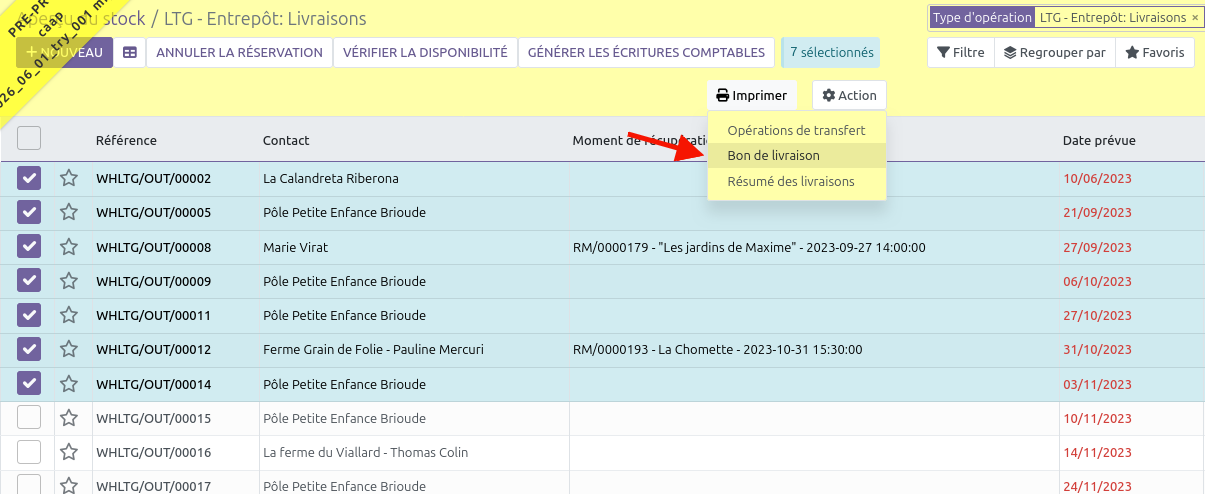Star the WHLTG/OUT/00014 delivery

[x=69, y=384]
